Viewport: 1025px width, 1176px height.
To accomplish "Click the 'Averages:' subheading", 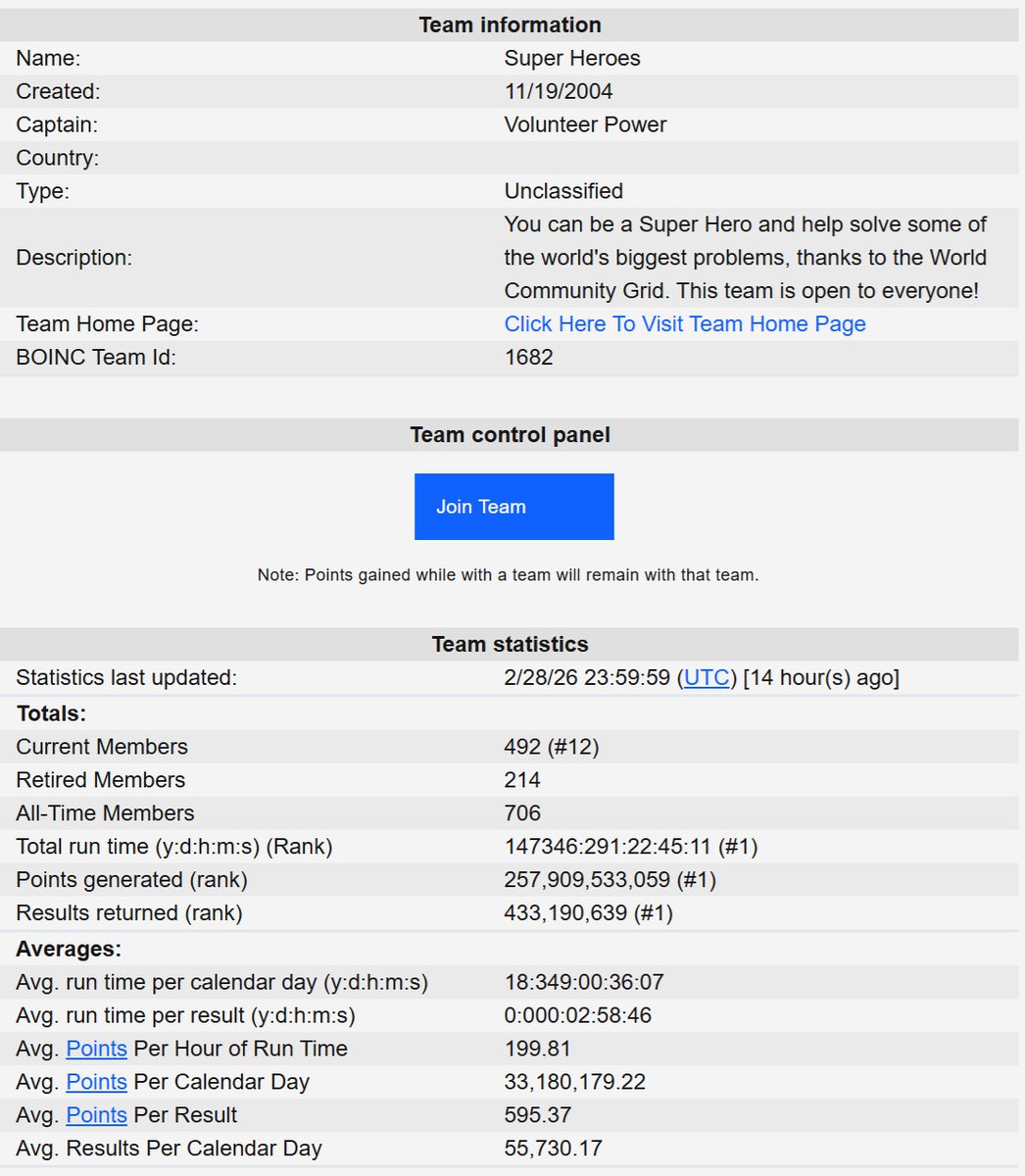I will coord(69,949).
